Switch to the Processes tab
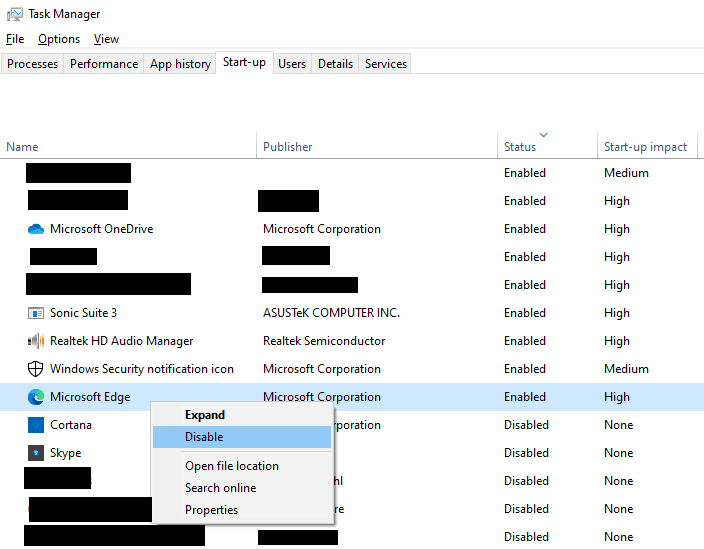Viewport: 704px width, 549px height. [32, 64]
